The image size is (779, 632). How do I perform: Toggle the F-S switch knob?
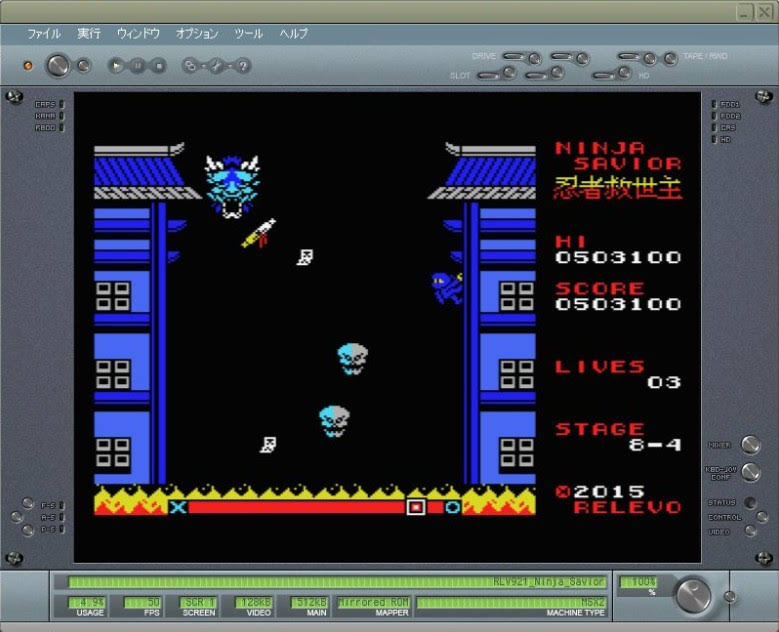click(28, 503)
